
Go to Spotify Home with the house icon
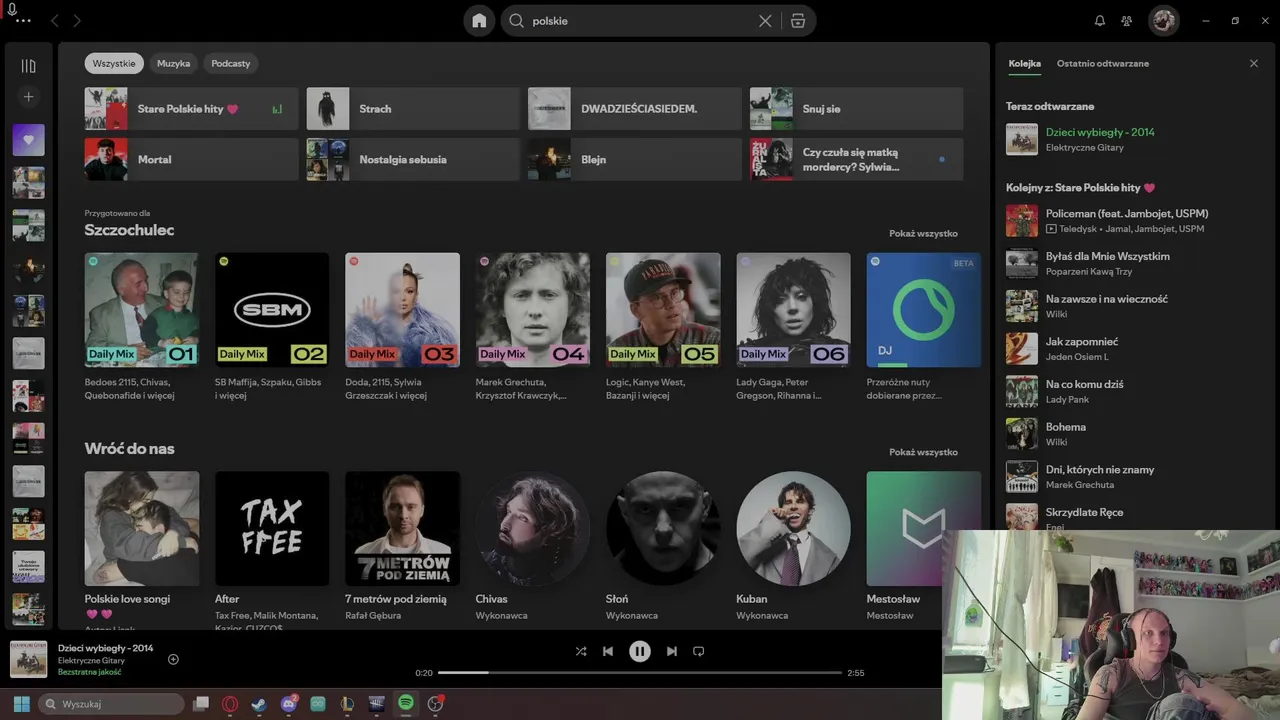[x=479, y=21]
